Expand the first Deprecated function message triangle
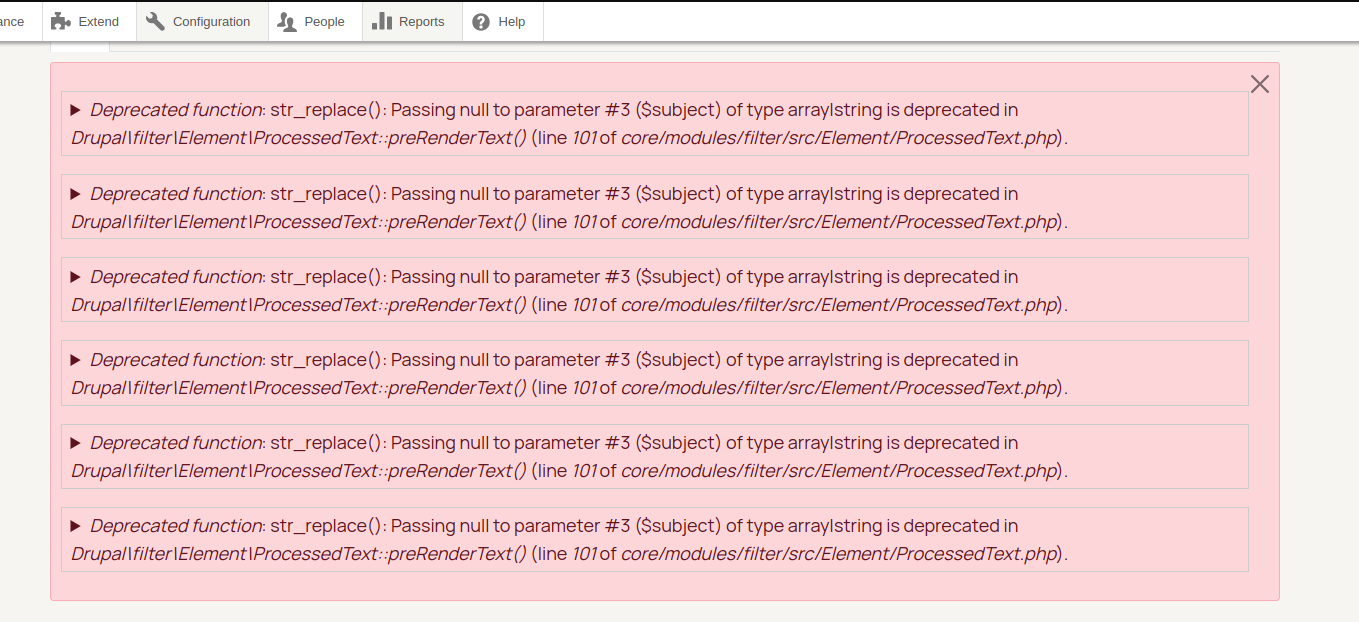1359x622 pixels. tap(75, 110)
